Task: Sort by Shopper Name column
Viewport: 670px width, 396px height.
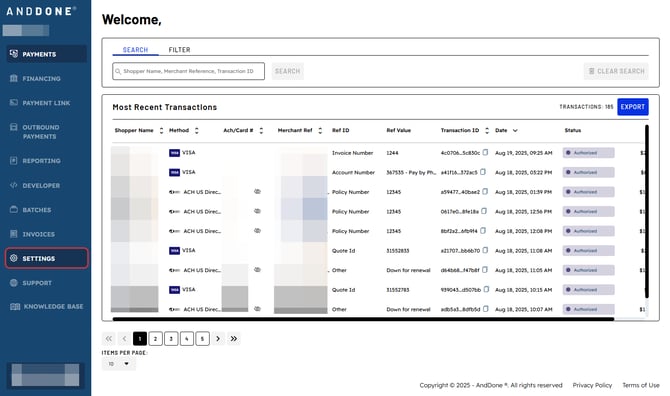Action: pyautogui.click(x=162, y=131)
